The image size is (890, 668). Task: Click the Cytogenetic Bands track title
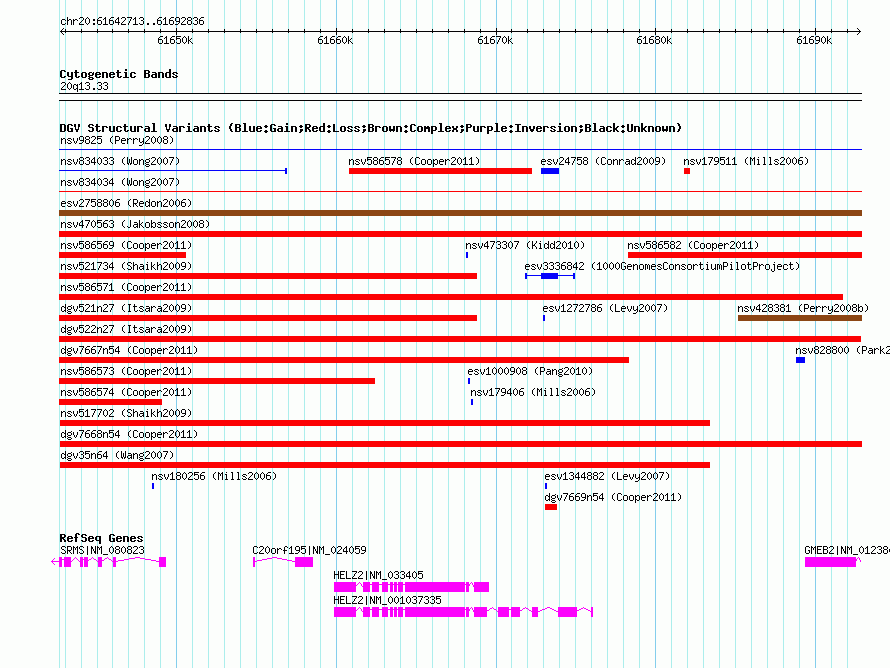(118, 74)
